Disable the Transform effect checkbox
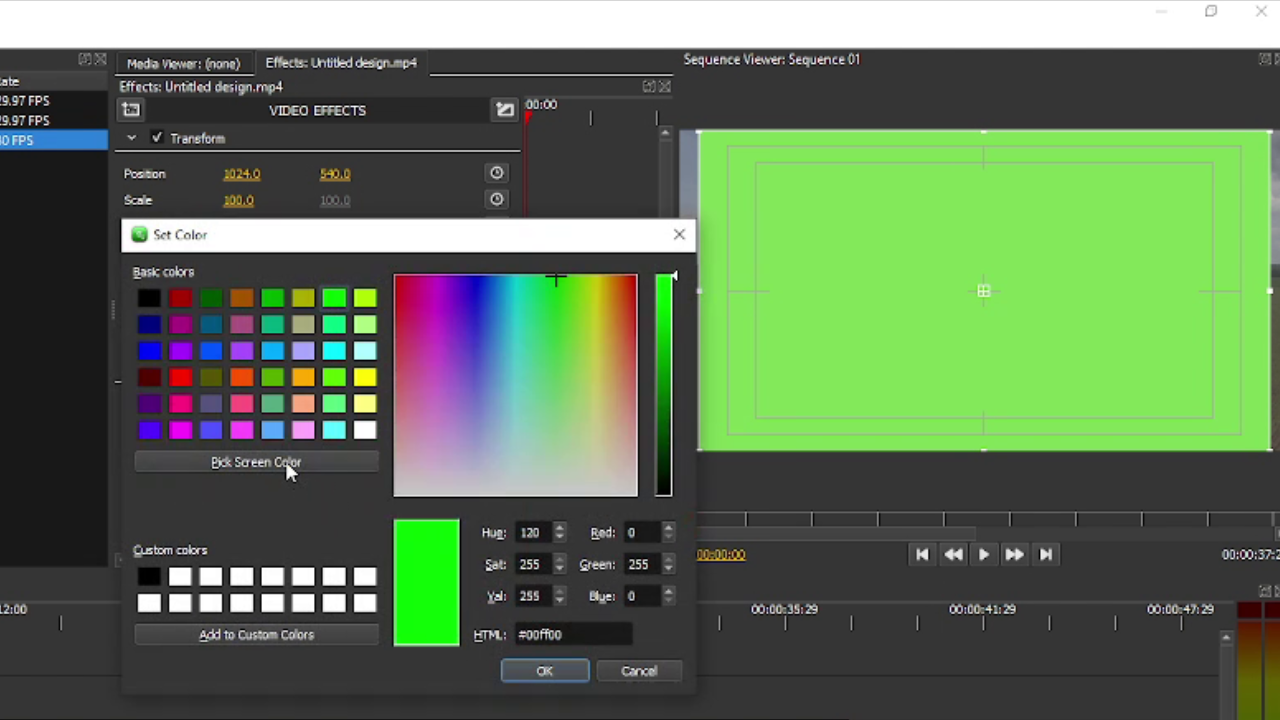 point(157,138)
